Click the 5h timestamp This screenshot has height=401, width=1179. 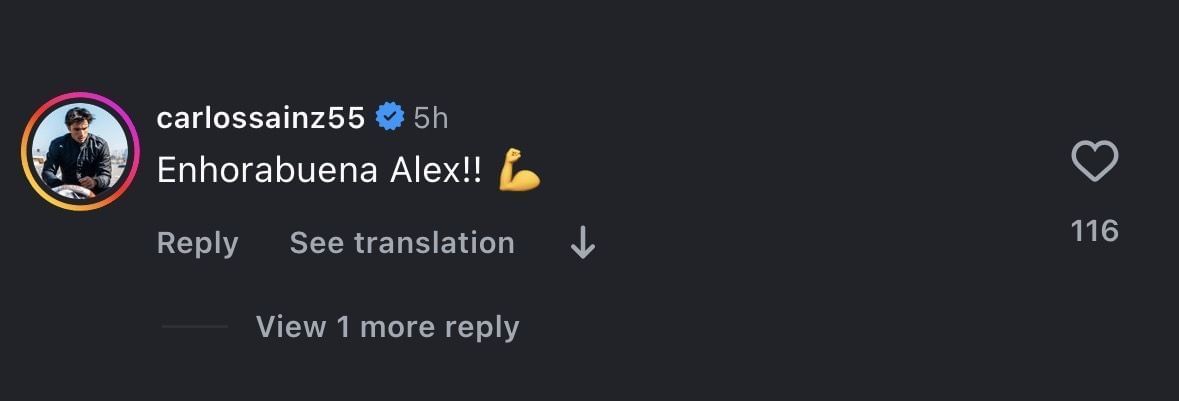coord(431,118)
